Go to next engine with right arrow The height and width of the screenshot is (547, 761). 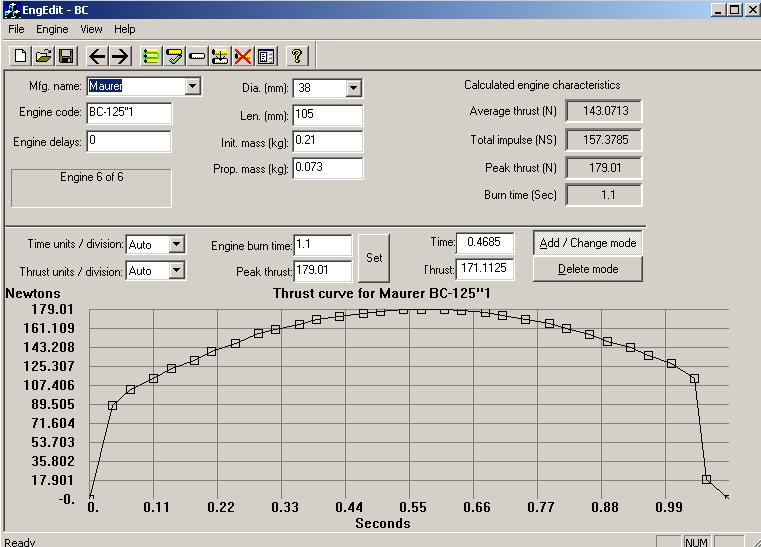coord(120,56)
